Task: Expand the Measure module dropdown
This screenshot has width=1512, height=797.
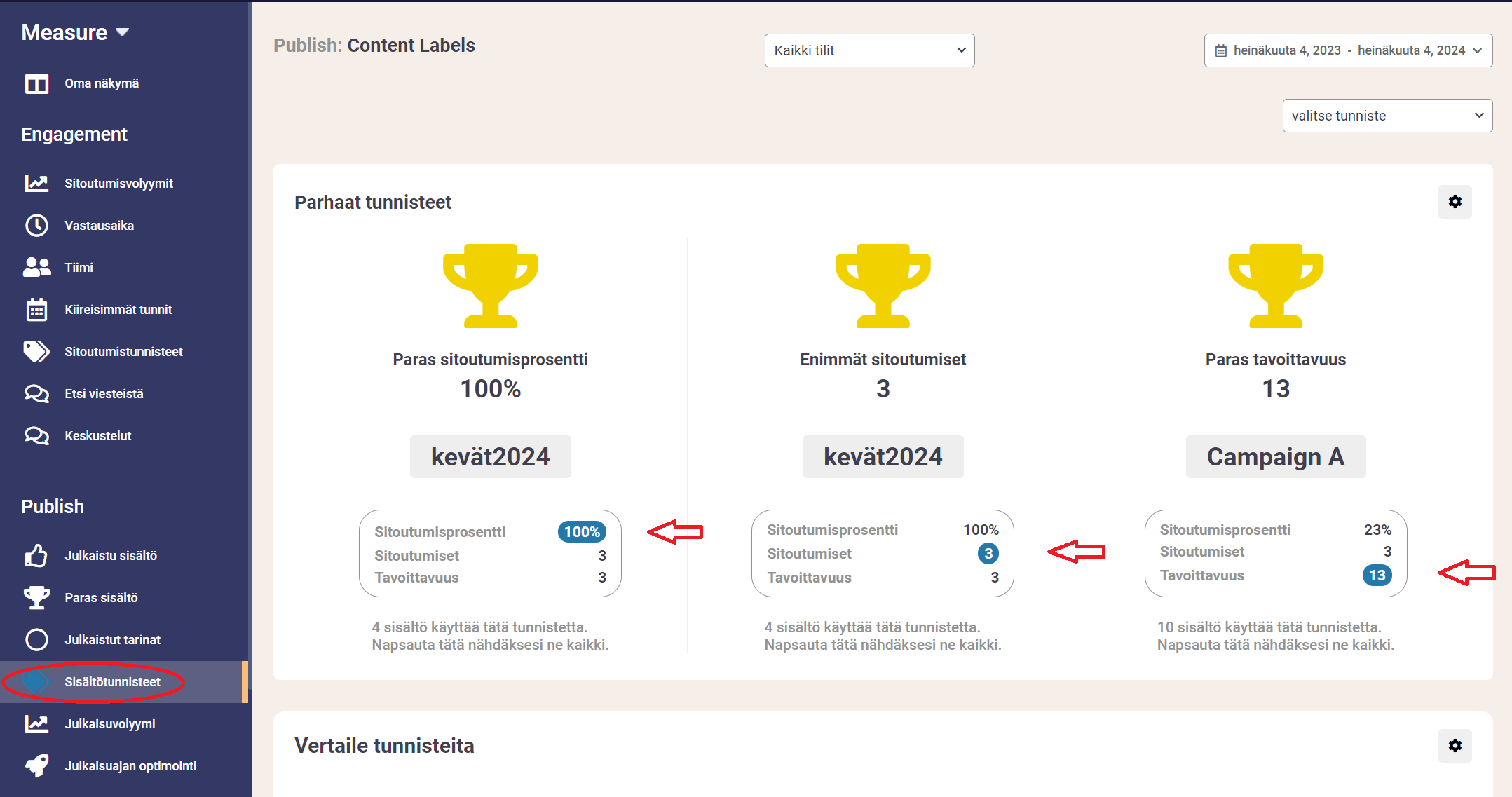Action: (x=76, y=32)
